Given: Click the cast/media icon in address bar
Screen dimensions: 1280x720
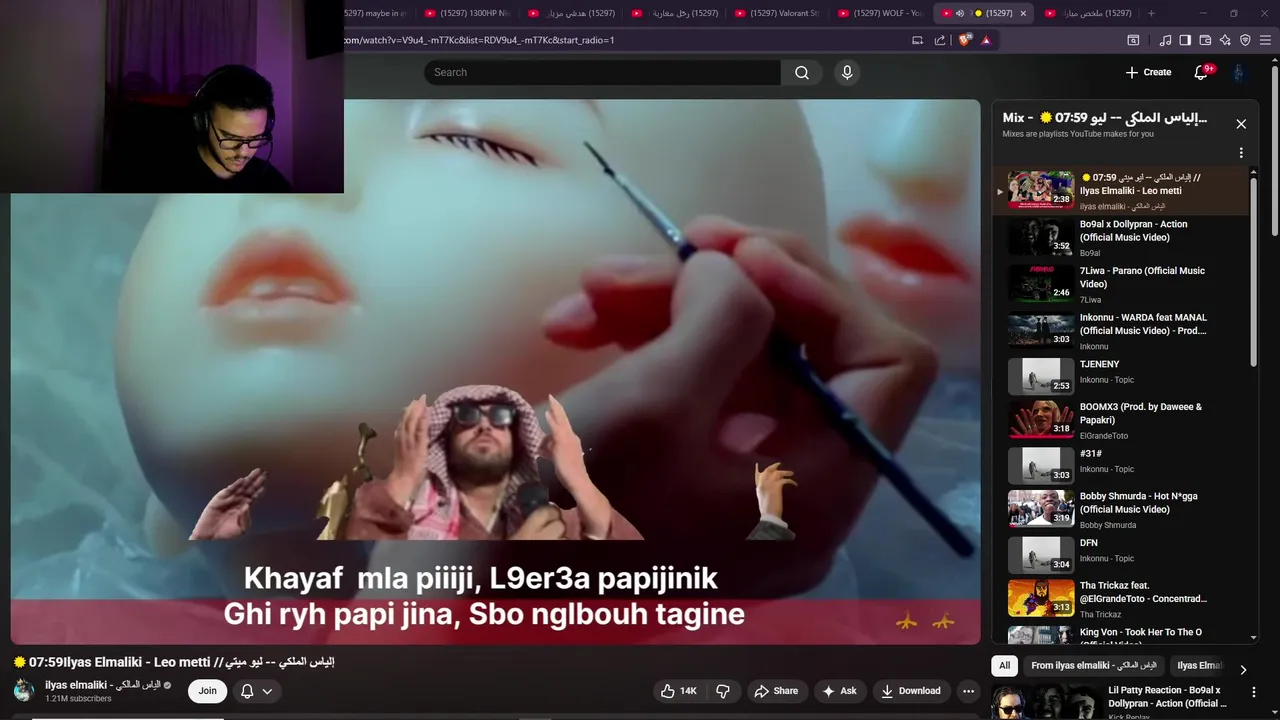Looking at the screenshot, I should pos(917,40).
